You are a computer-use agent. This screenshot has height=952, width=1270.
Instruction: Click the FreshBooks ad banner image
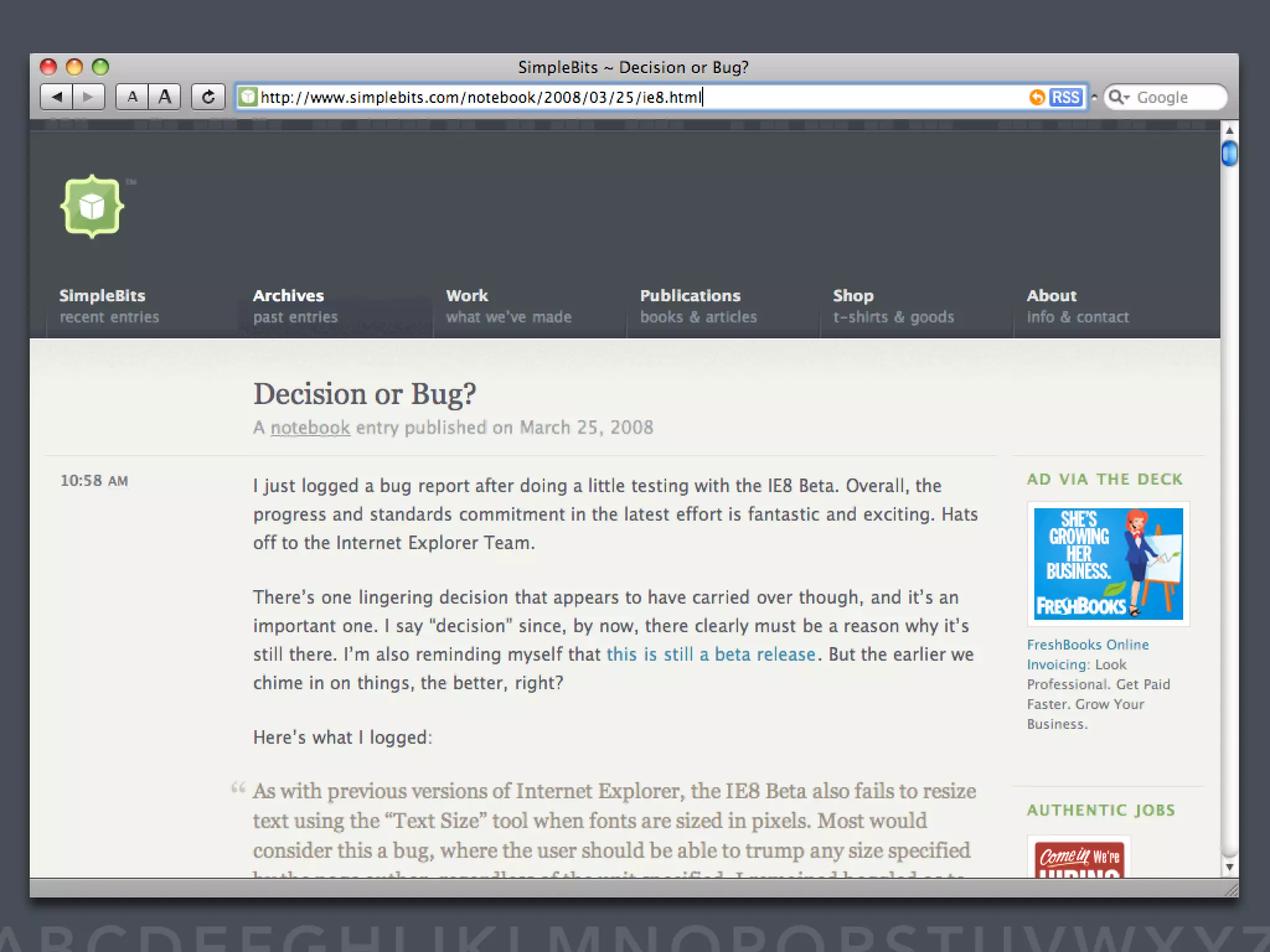click(1108, 563)
